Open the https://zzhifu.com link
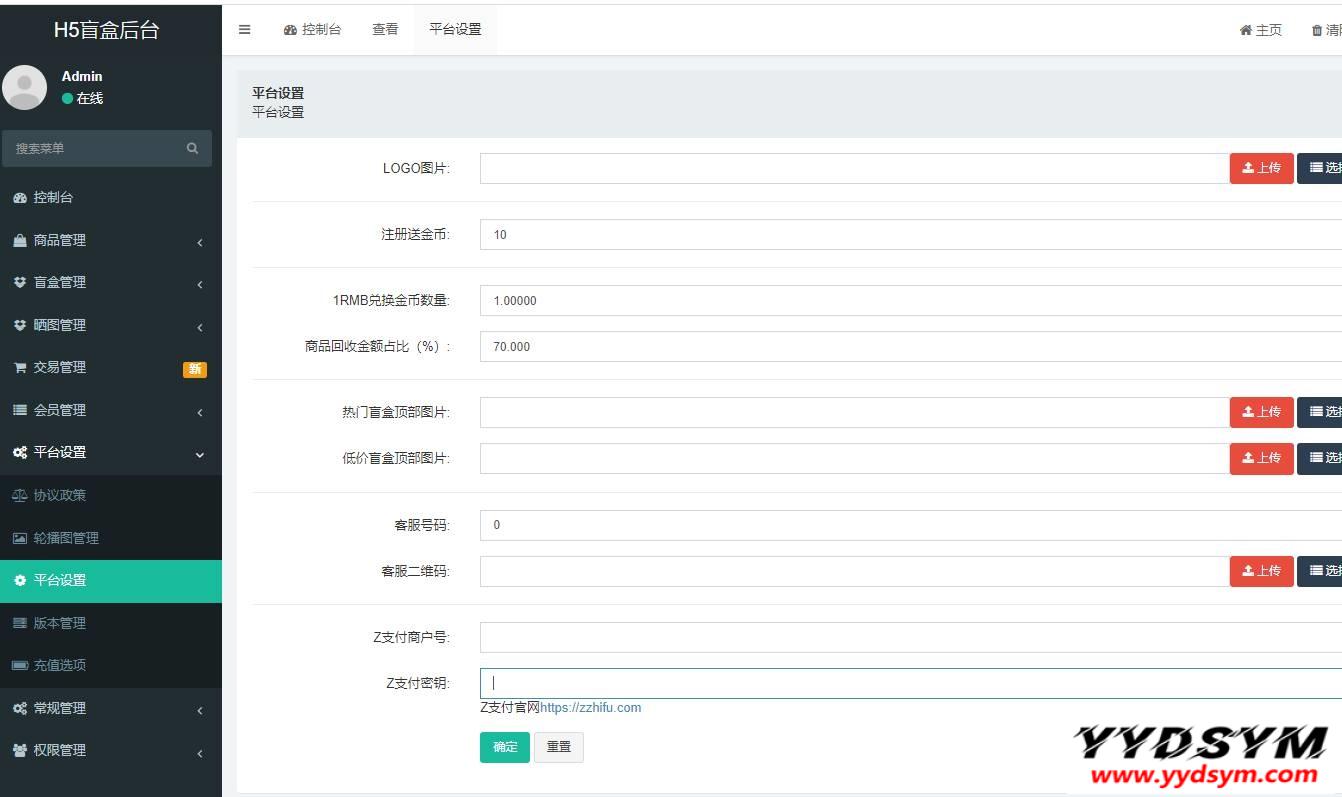The width and height of the screenshot is (1342, 797). [591, 708]
